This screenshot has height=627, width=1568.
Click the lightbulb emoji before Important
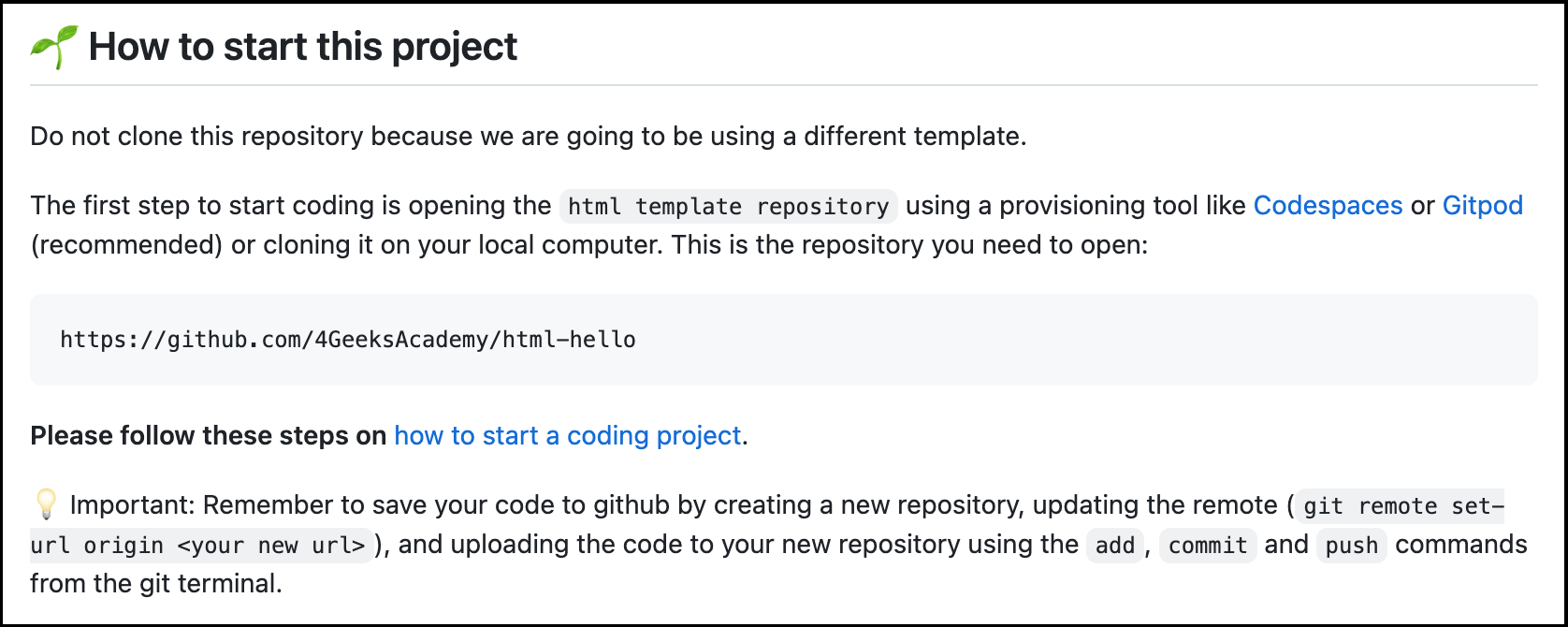(x=46, y=505)
